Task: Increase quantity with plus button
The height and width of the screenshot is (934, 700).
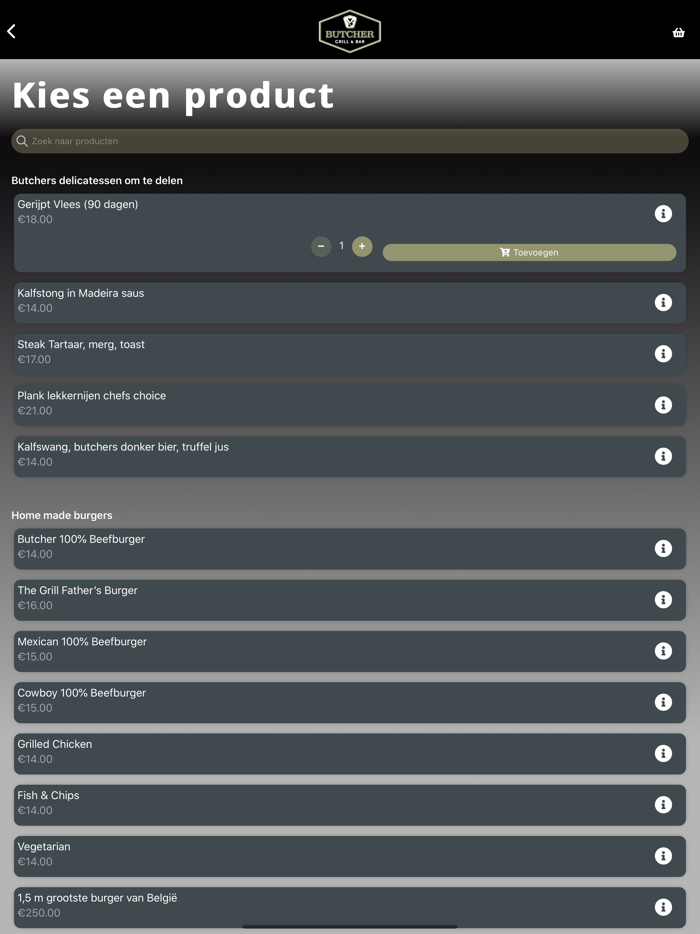Action: coord(362,246)
